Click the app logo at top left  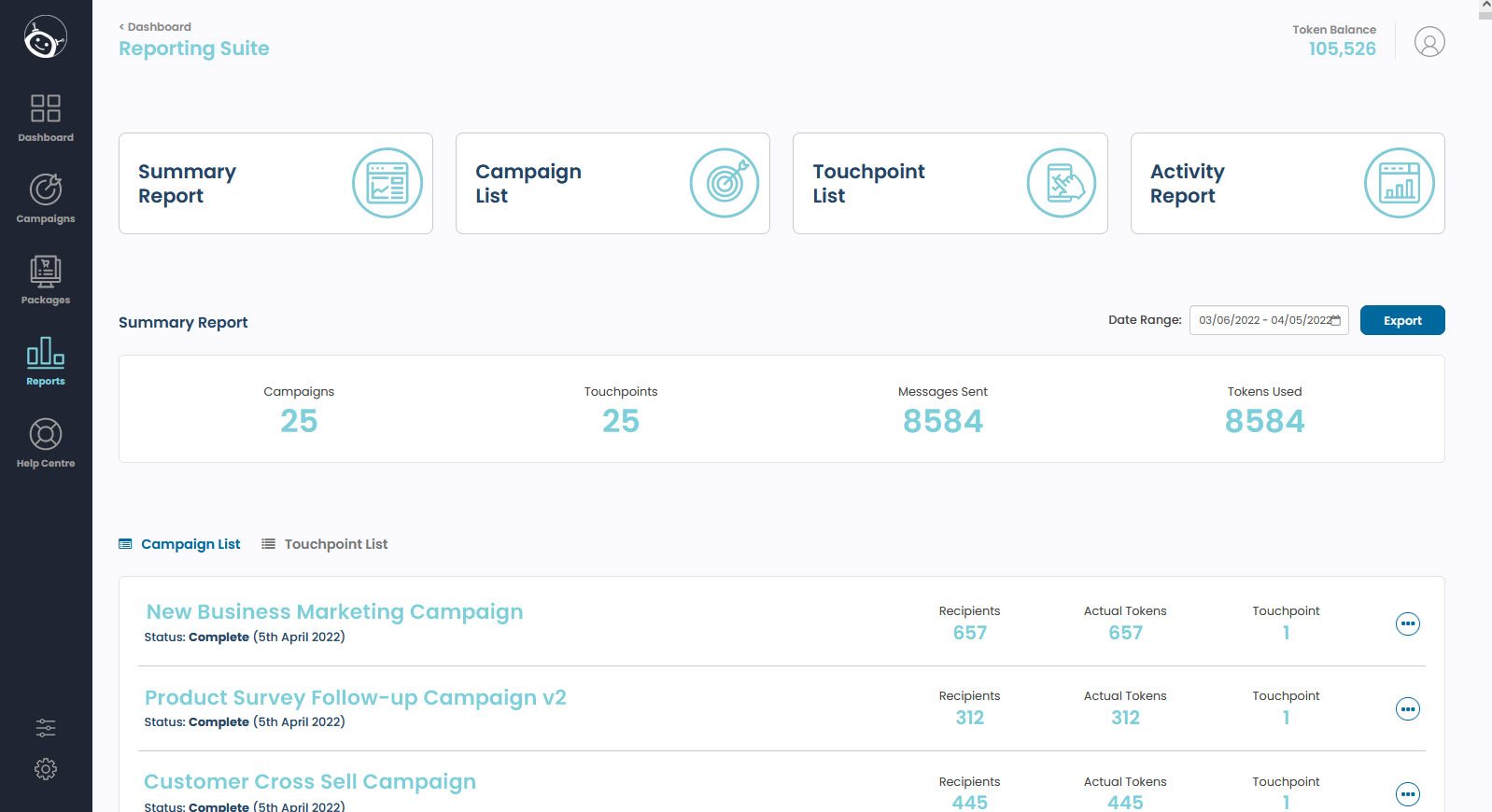(x=46, y=38)
